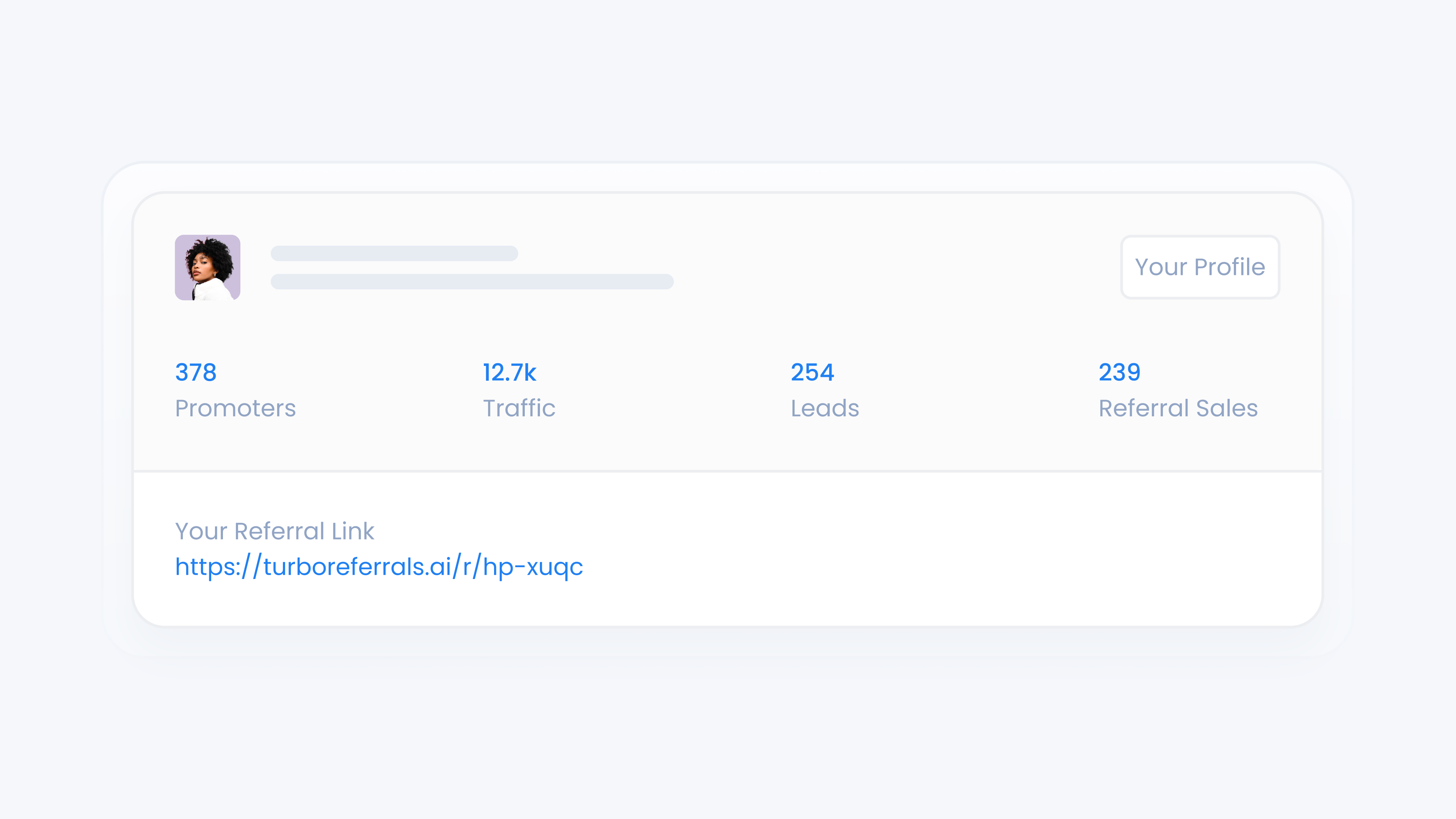Click the longer subtitle placeholder bar
The image size is (1456, 819).
click(x=472, y=281)
